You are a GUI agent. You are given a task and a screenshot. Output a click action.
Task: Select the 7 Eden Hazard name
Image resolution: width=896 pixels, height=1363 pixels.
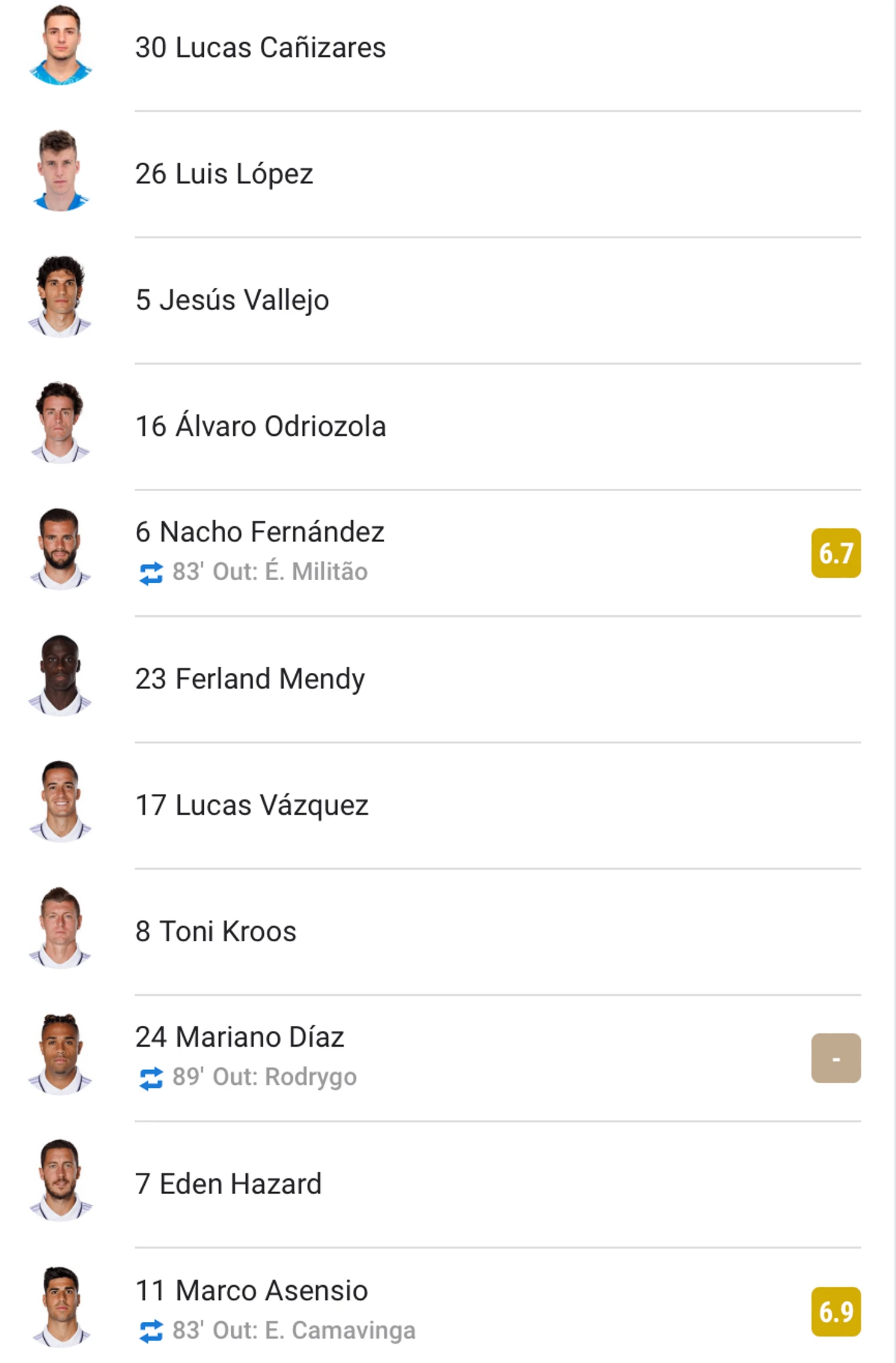(228, 1184)
